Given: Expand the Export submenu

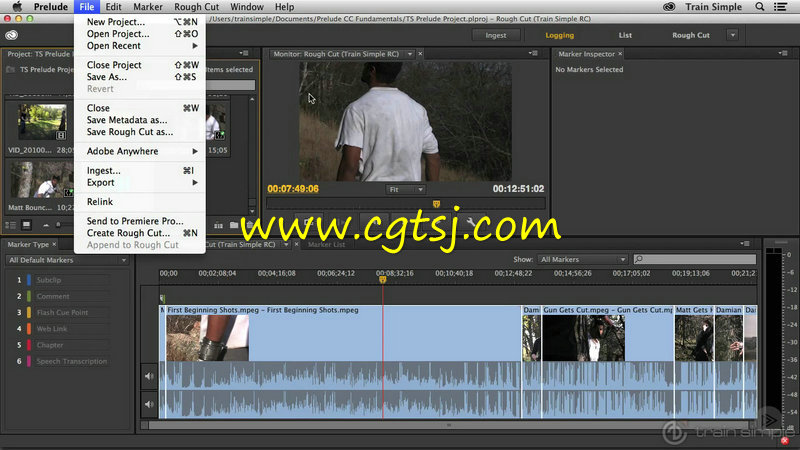Looking at the screenshot, I should 140,182.
